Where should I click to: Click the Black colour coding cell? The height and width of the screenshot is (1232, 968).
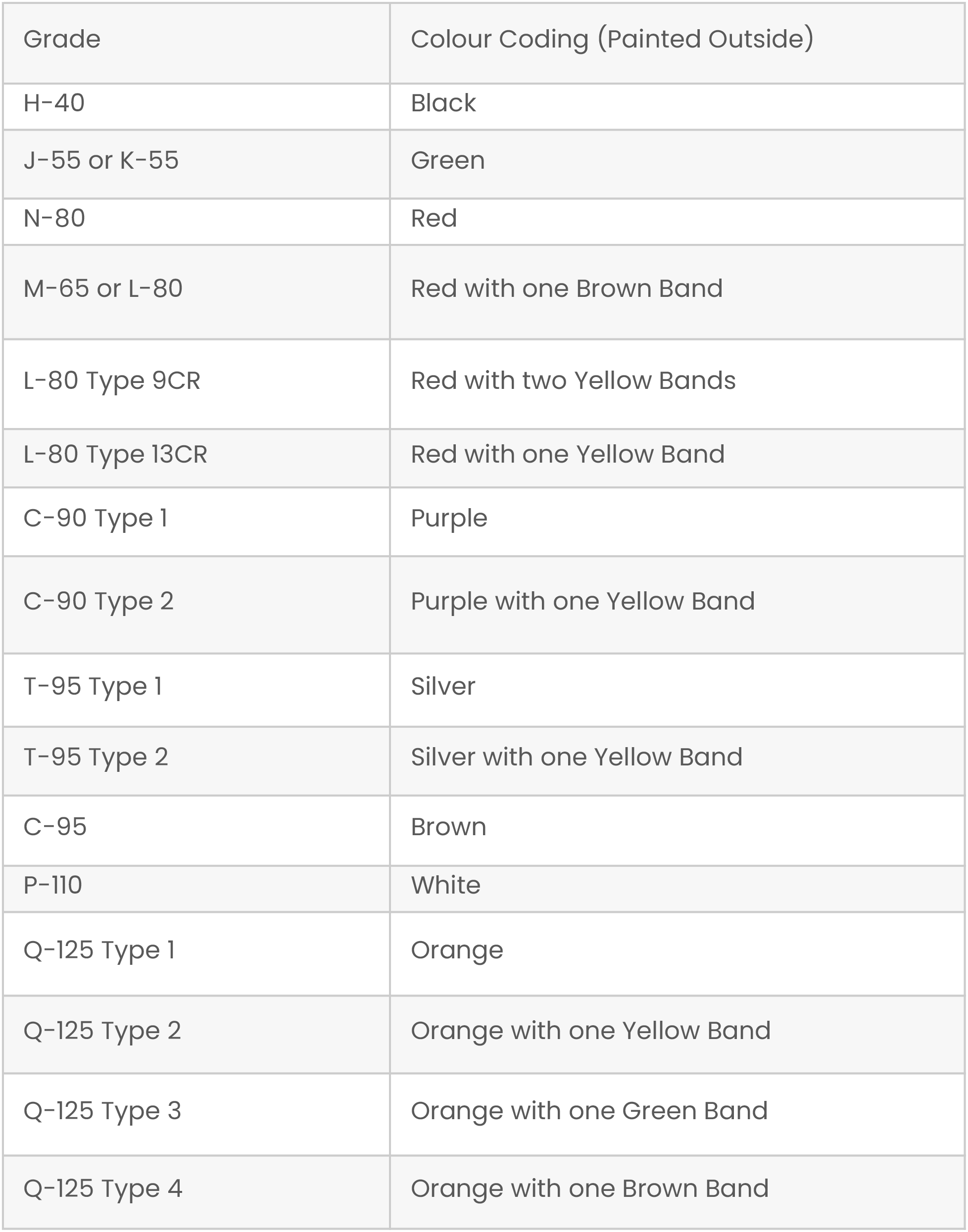click(x=443, y=103)
